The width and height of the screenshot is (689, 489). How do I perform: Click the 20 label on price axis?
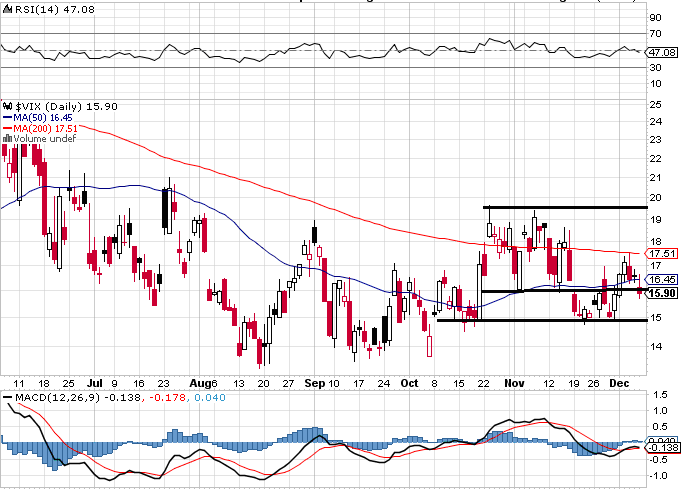pyautogui.click(x=656, y=198)
